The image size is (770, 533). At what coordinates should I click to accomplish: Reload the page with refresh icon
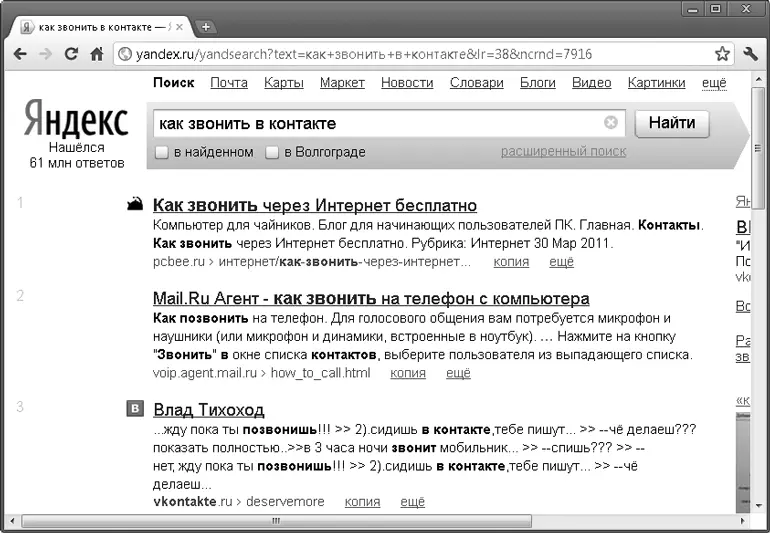click(x=71, y=54)
